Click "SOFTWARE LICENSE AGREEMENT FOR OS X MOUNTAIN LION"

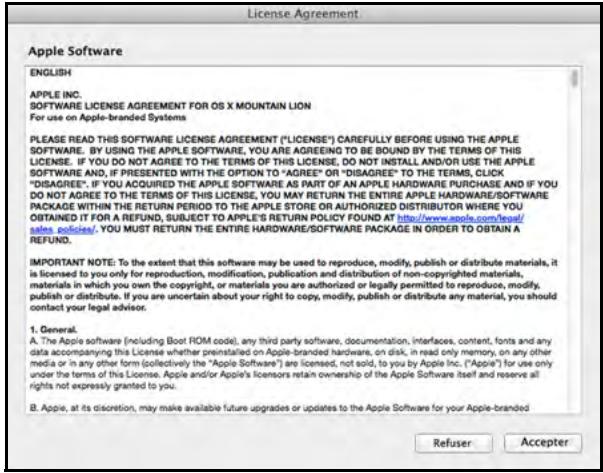click(170, 106)
